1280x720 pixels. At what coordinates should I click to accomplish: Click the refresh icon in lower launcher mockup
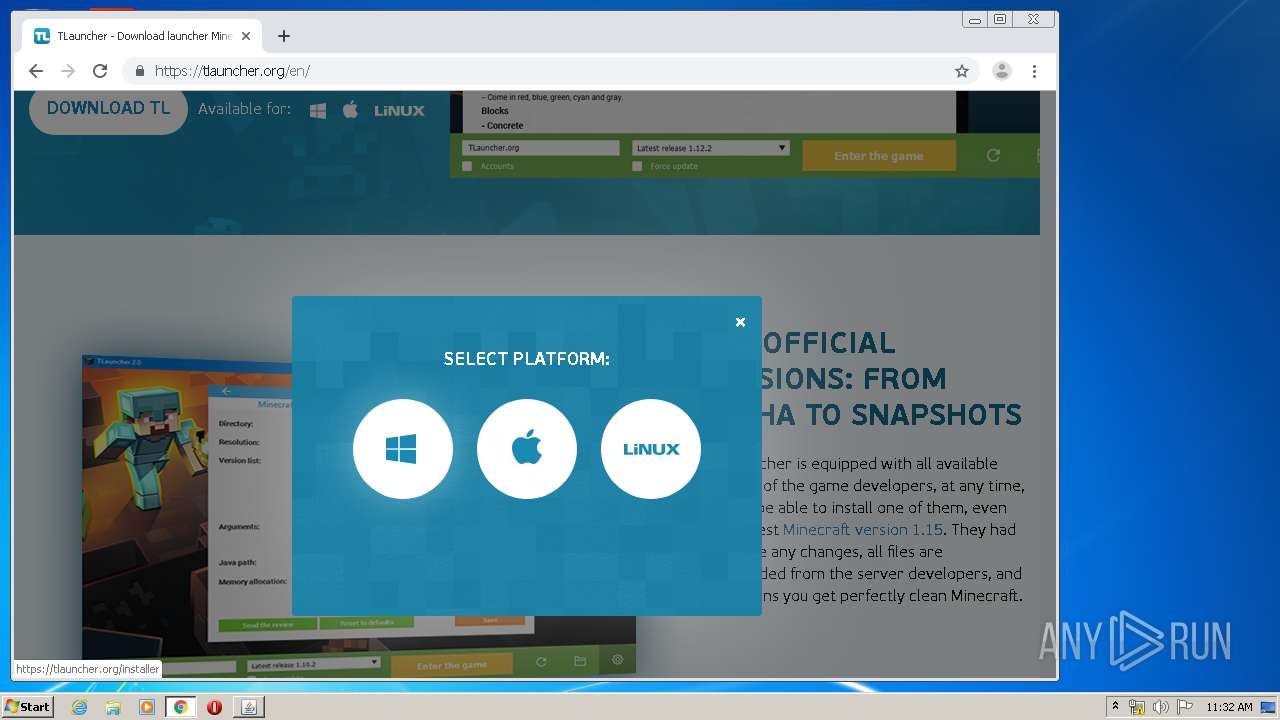click(x=541, y=662)
